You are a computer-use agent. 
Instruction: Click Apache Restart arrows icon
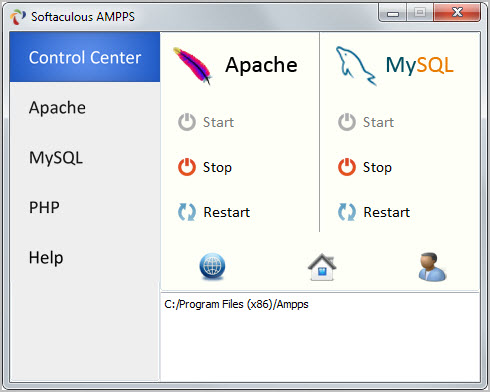(187, 212)
